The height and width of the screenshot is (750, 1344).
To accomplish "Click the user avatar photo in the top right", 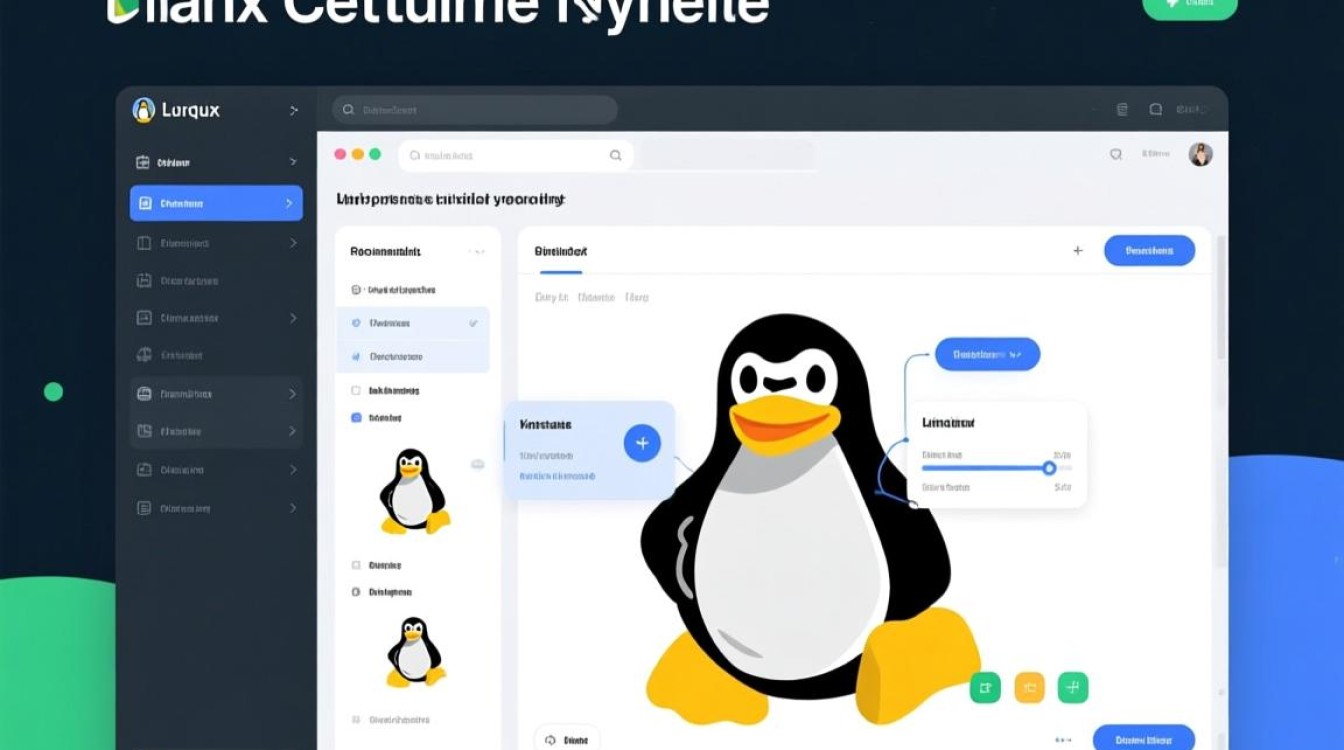I will [x=1199, y=153].
